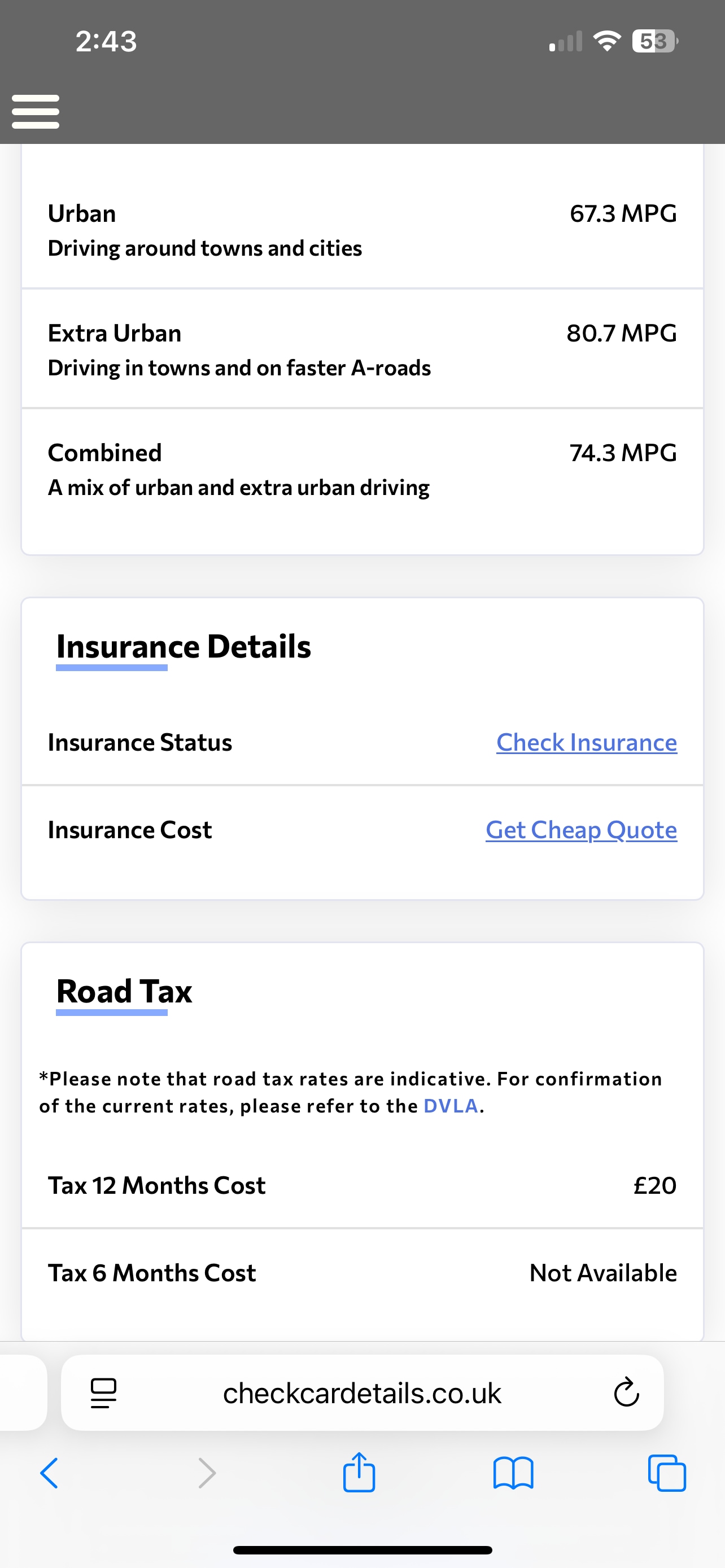This screenshot has width=725, height=1568.
Task: Tap the checkcardetails.co.uk address bar
Action: 361,1392
